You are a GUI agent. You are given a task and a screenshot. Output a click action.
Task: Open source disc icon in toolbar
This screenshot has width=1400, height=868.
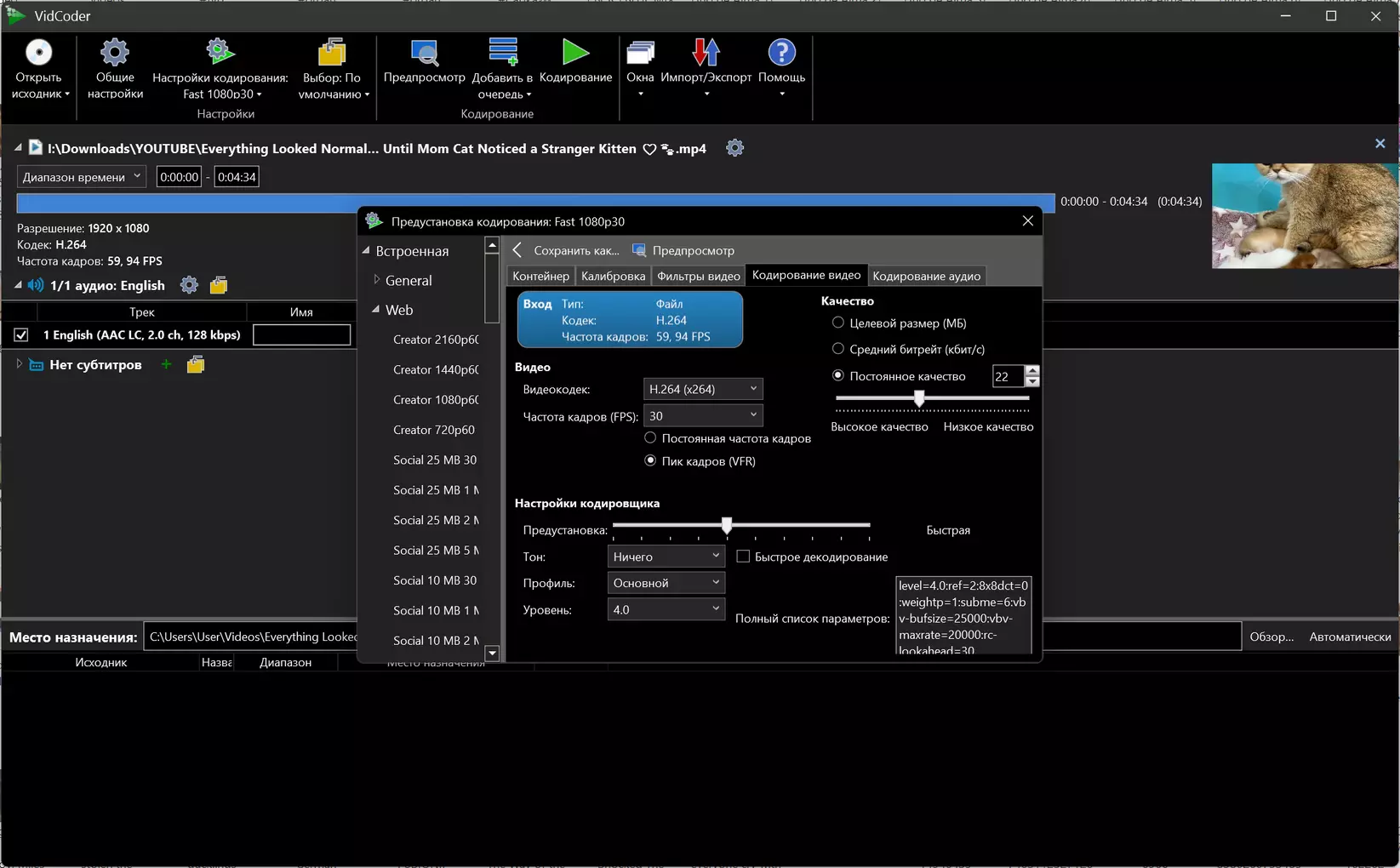point(38,53)
